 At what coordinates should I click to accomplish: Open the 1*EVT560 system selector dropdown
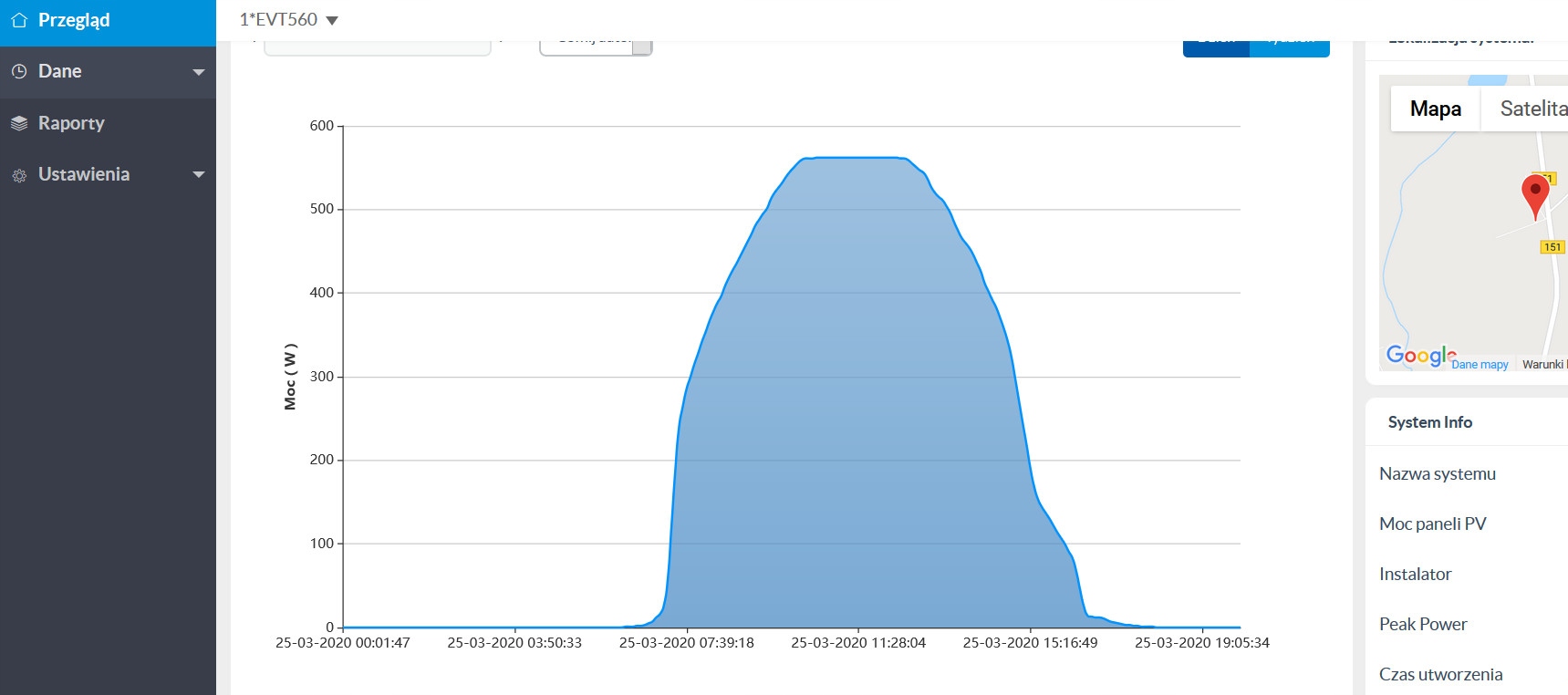point(288,19)
